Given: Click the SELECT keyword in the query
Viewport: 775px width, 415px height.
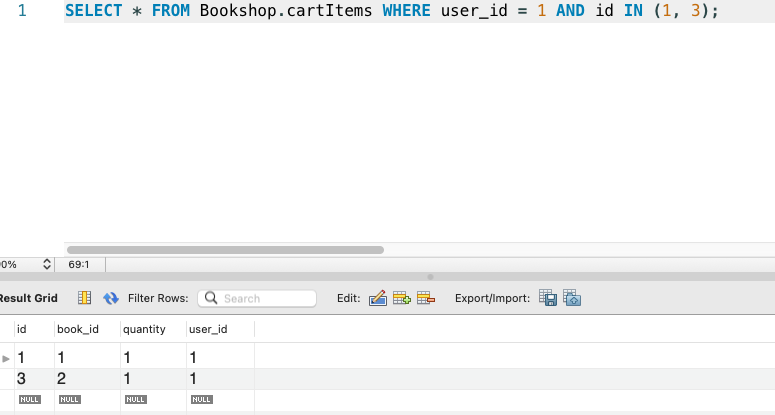Looking at the screenshot, I should [x=93, y=10].
